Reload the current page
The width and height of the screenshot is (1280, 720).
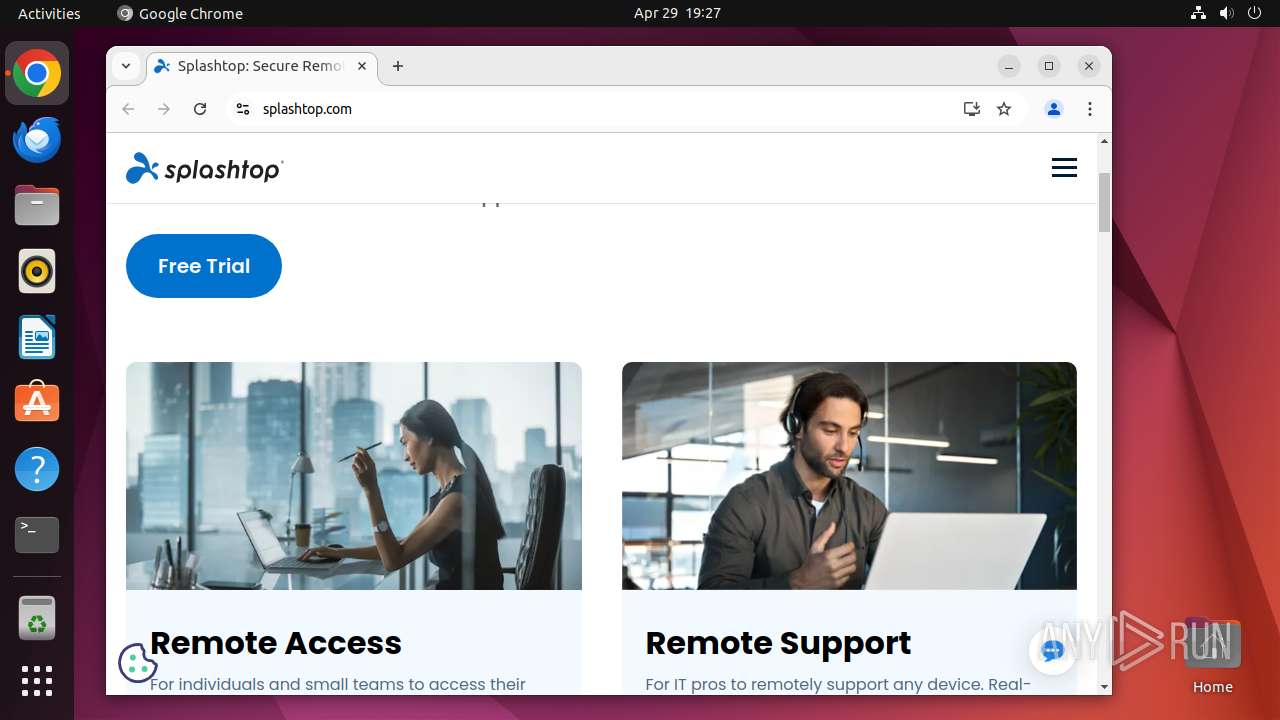click(200, 109)
